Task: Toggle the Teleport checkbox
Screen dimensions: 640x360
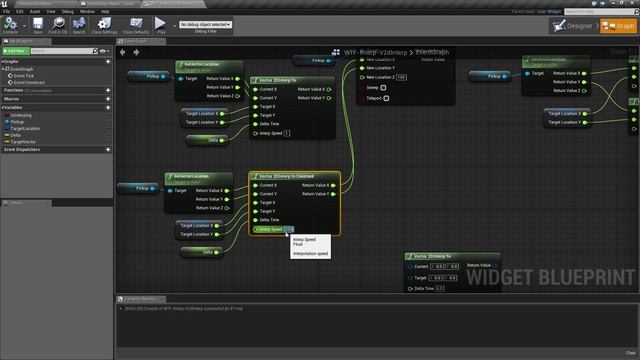Action: tap(387, 98)
